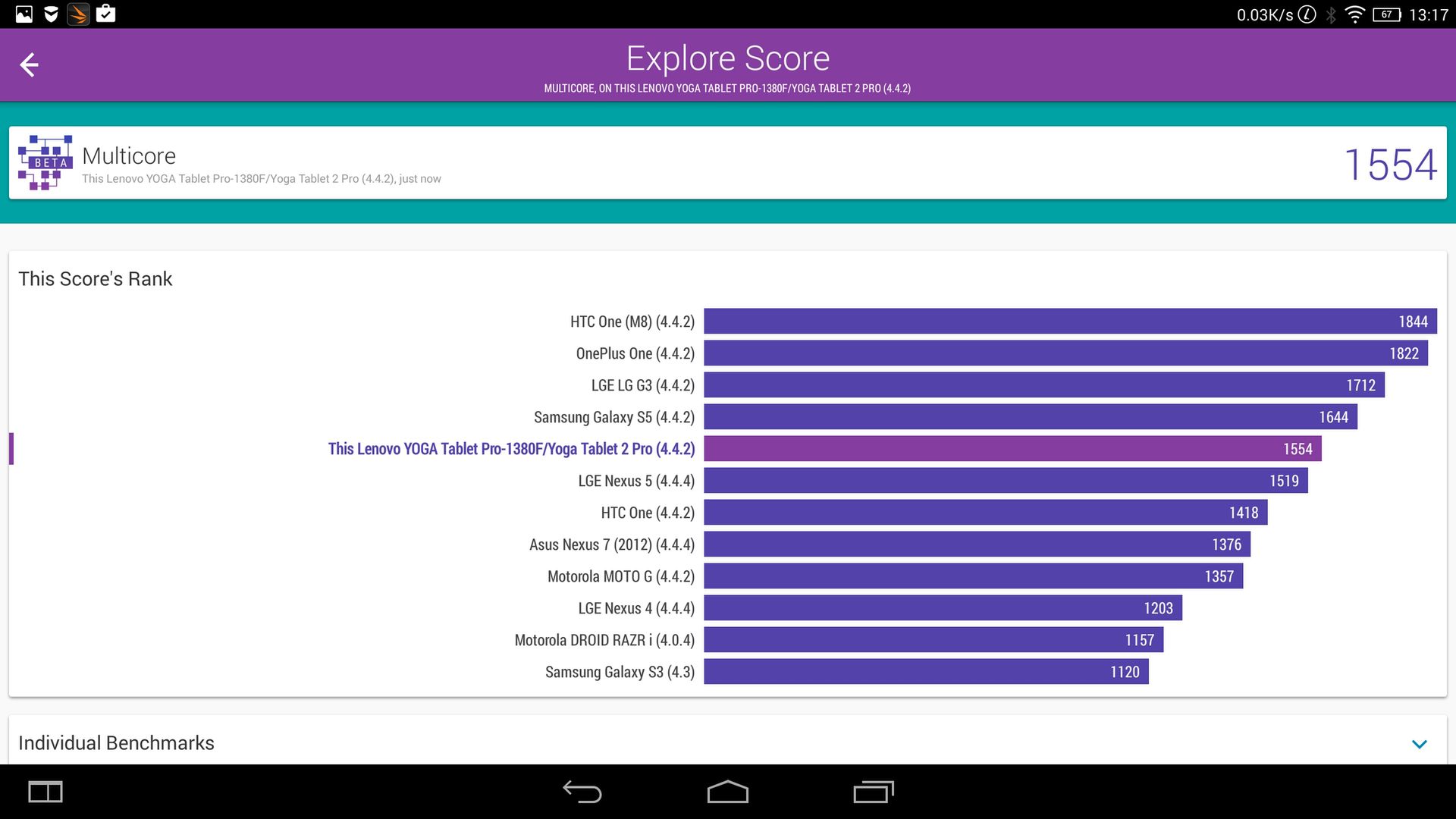Select the HTC One (M8) bar scoring 1844

1070,322
